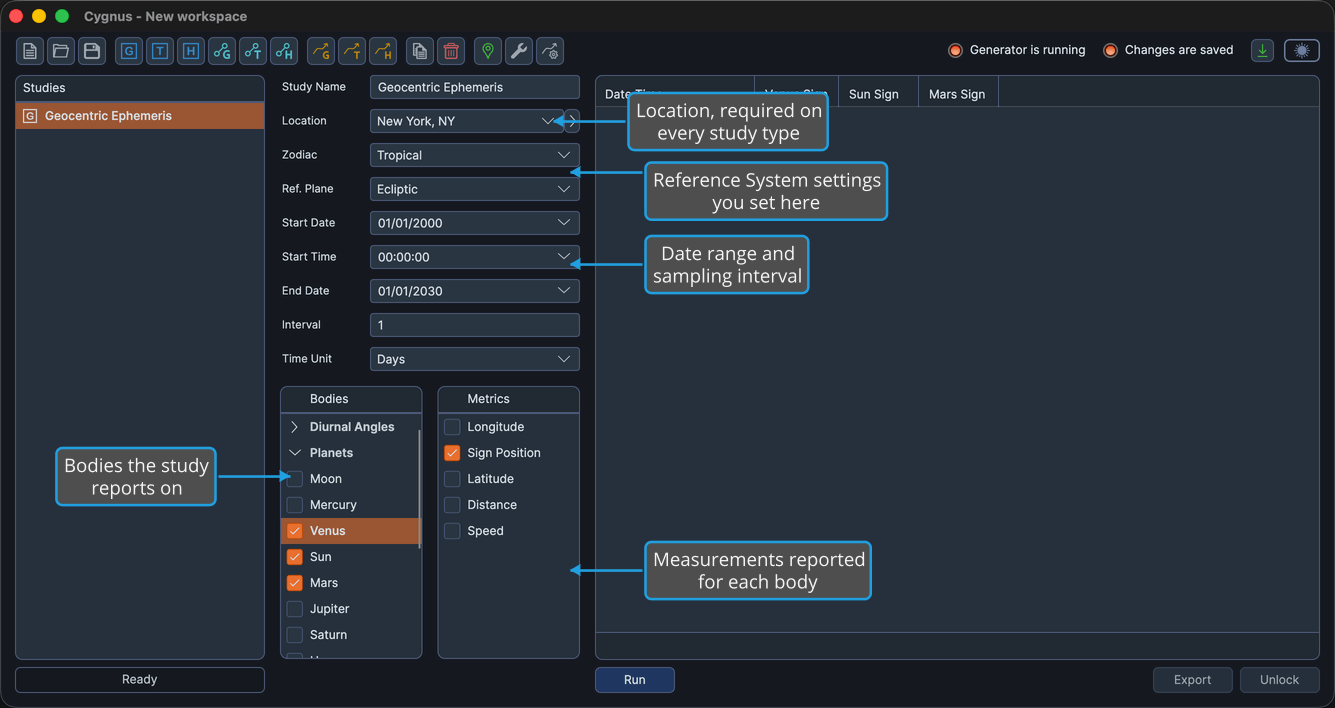The height and width of the screenshot is (708, 1335).
Task: Add a study with the blue T box icon
Action: [x=160, y=51]
